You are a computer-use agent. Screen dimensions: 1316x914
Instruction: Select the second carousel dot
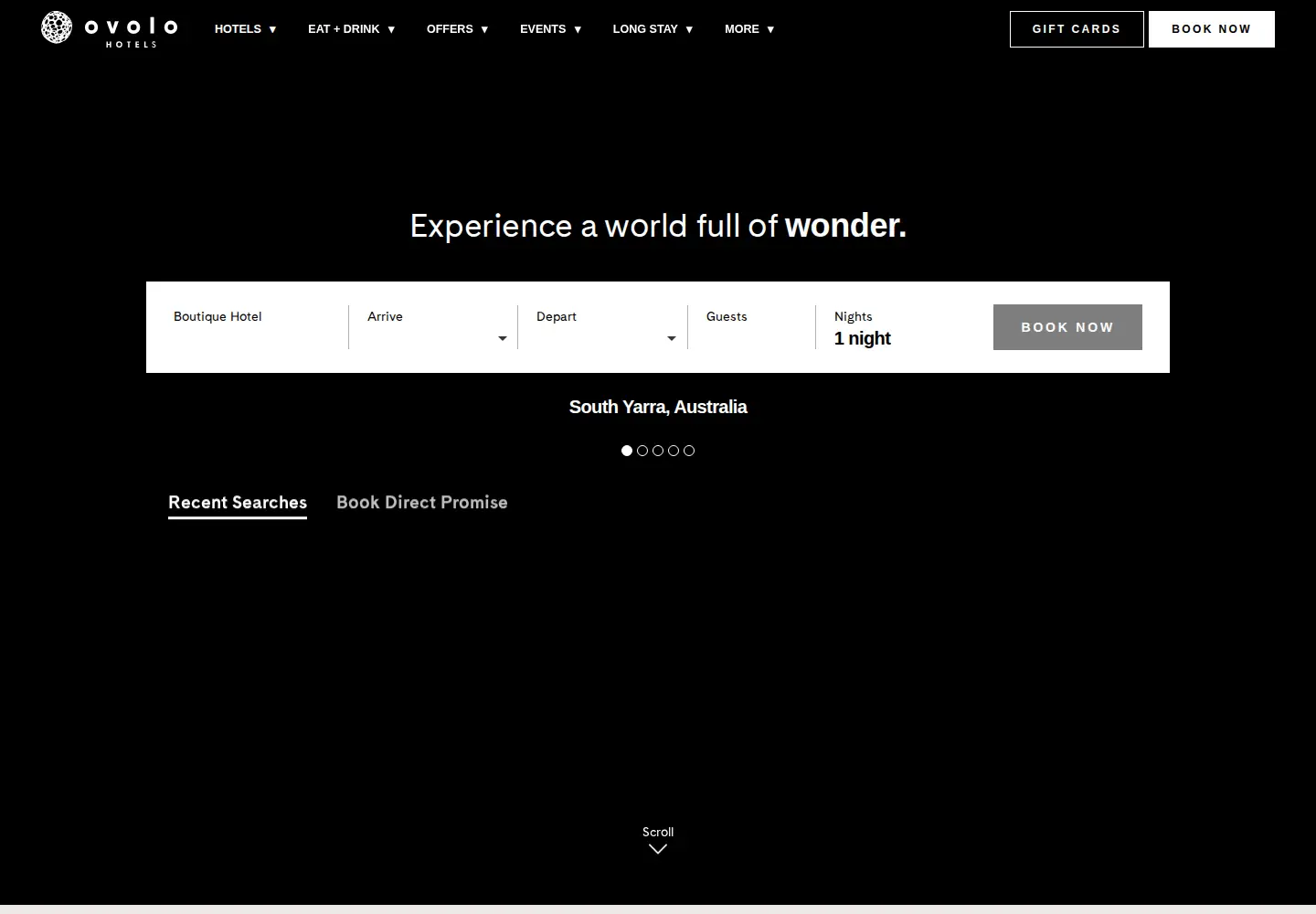coord(642,451)
